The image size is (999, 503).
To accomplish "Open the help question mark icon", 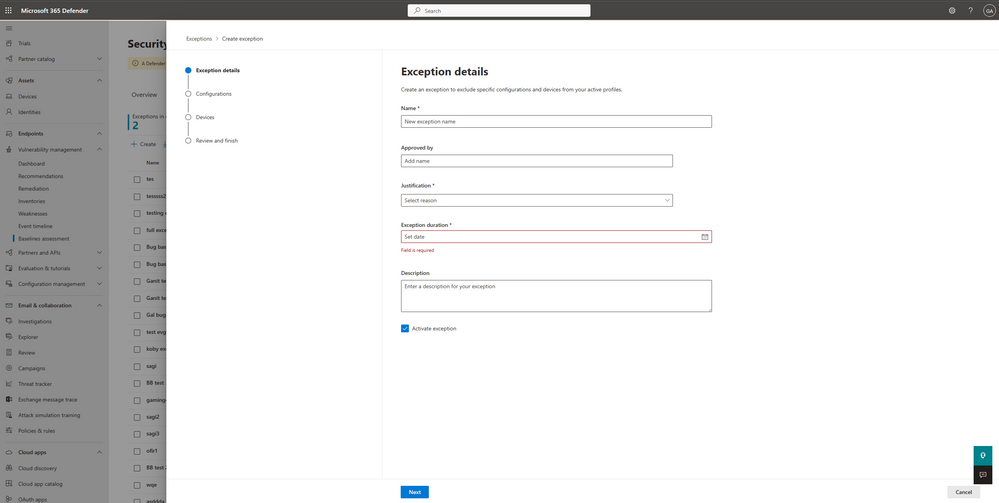I will coord(970,10).
